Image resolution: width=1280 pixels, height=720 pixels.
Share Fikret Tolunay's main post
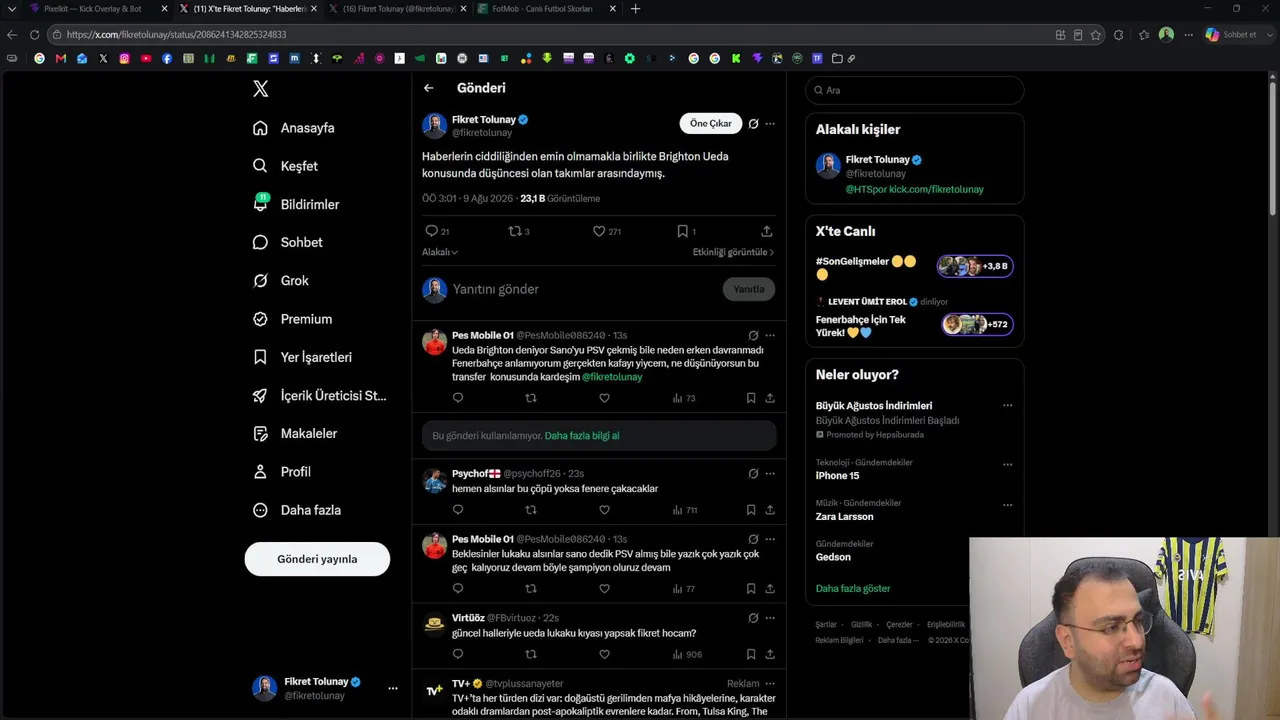pos(767,231)
